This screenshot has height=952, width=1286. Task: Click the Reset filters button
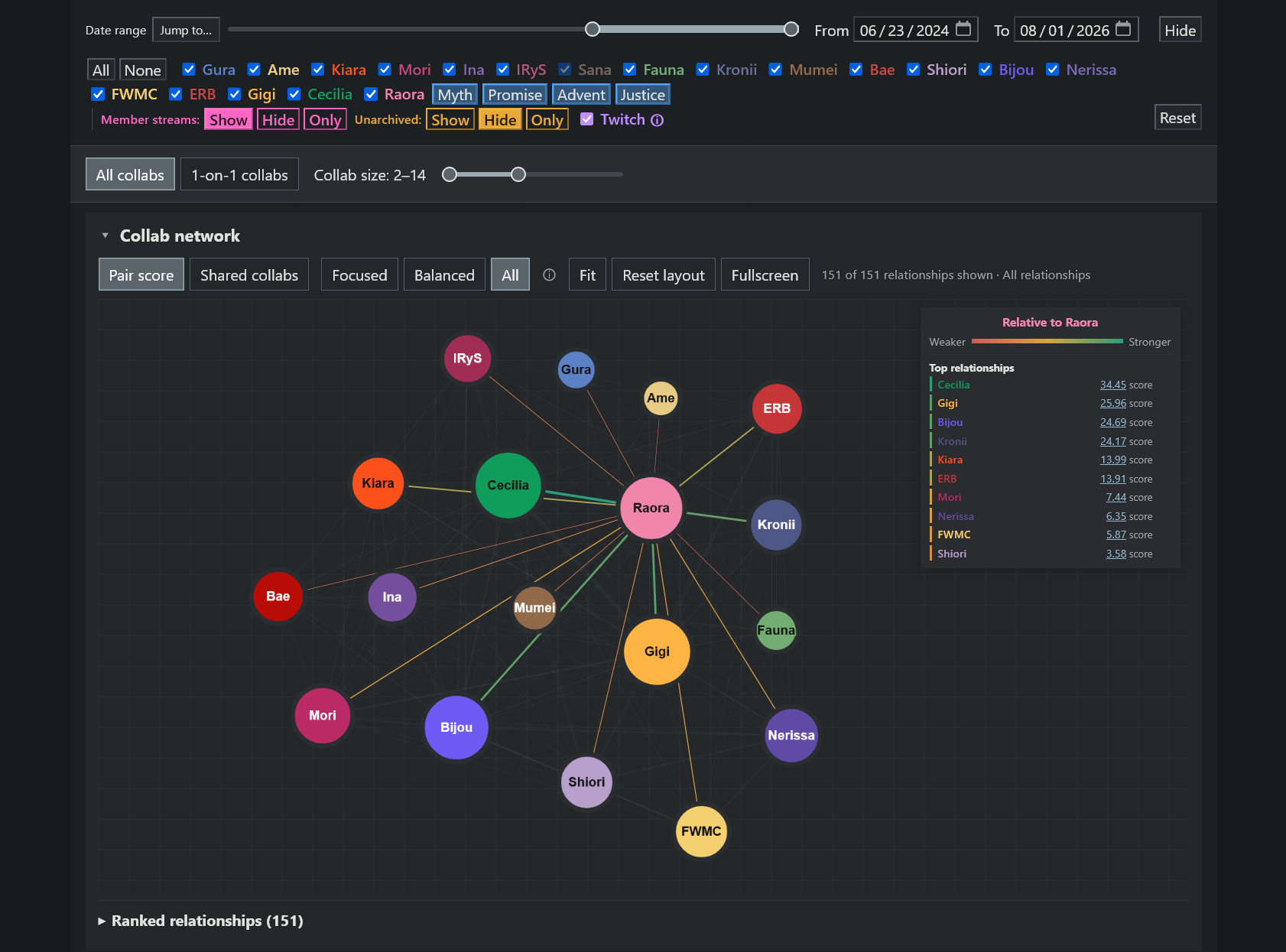[x=1177, y=118]
